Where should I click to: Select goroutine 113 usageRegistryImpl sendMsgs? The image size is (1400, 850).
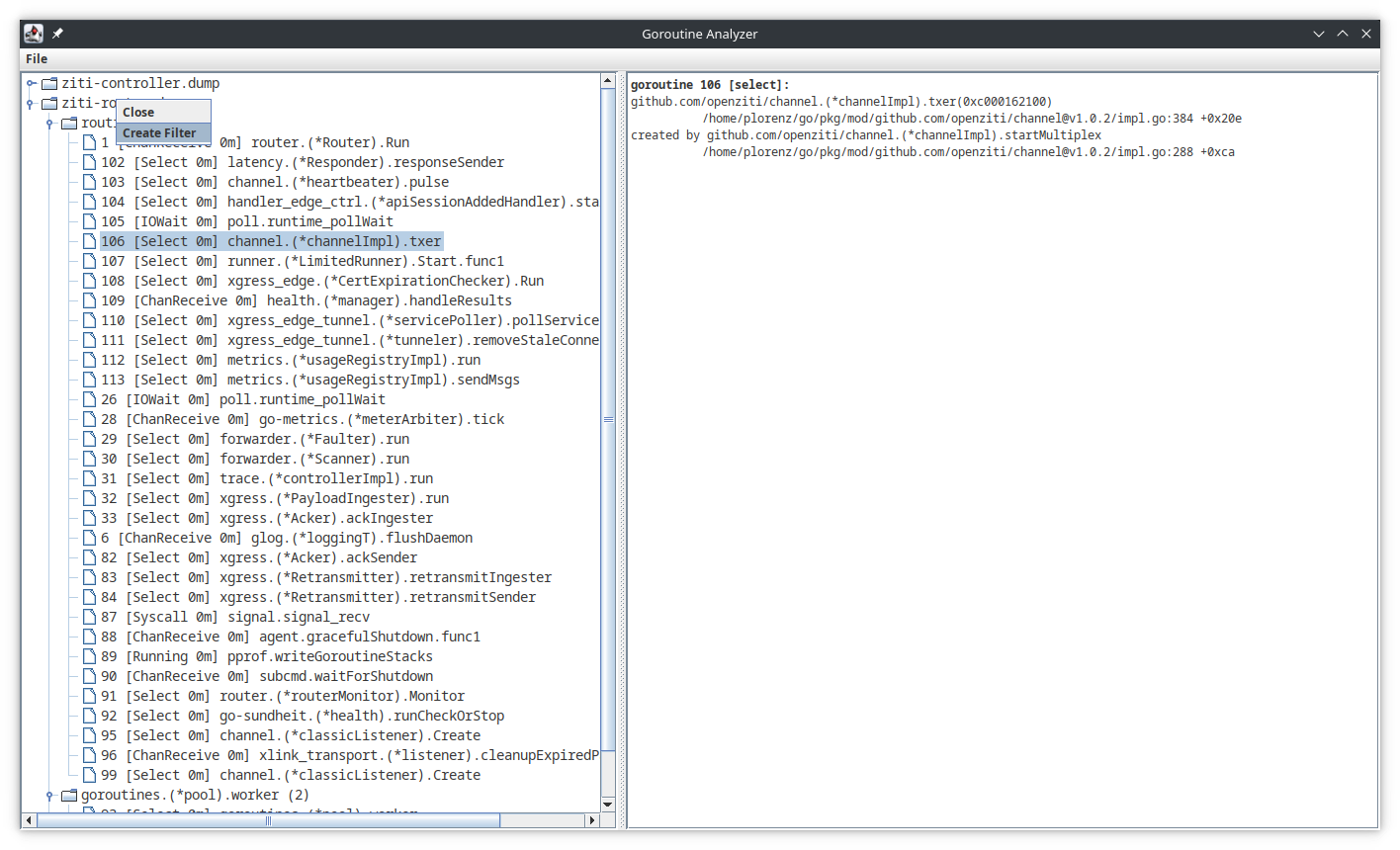click(x=310, y=380)
